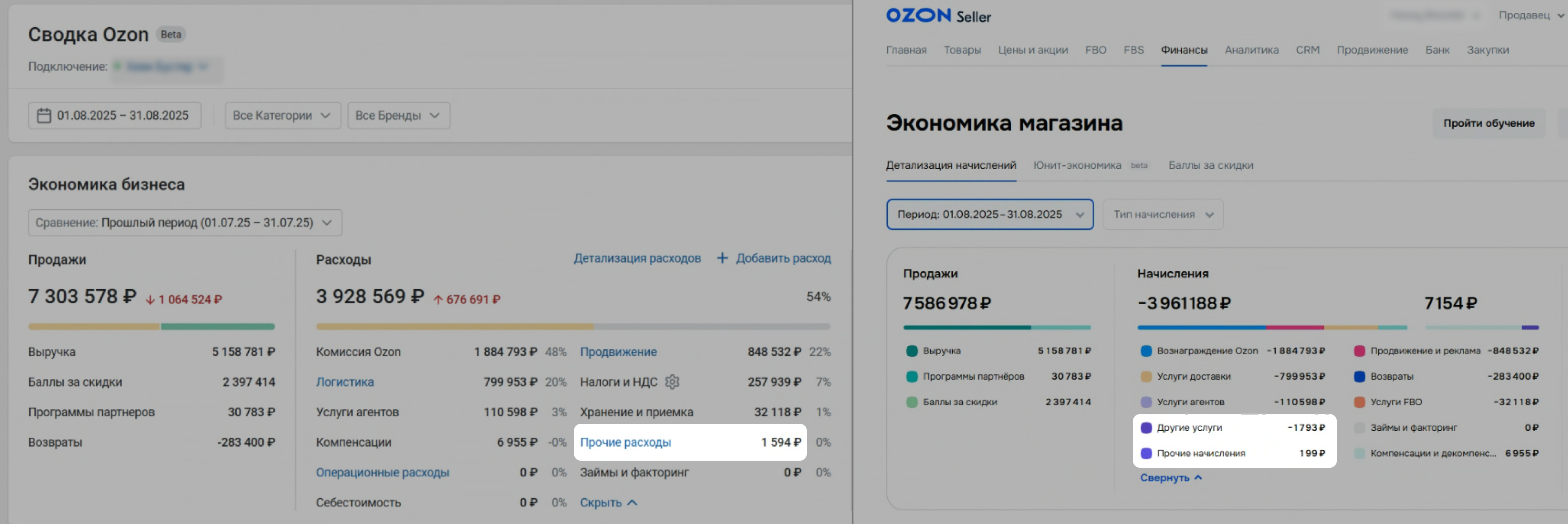Click the calendar icon in date range
This screenshot has height=524, width=1568.
pyautogui.click(x=44, y=116)
